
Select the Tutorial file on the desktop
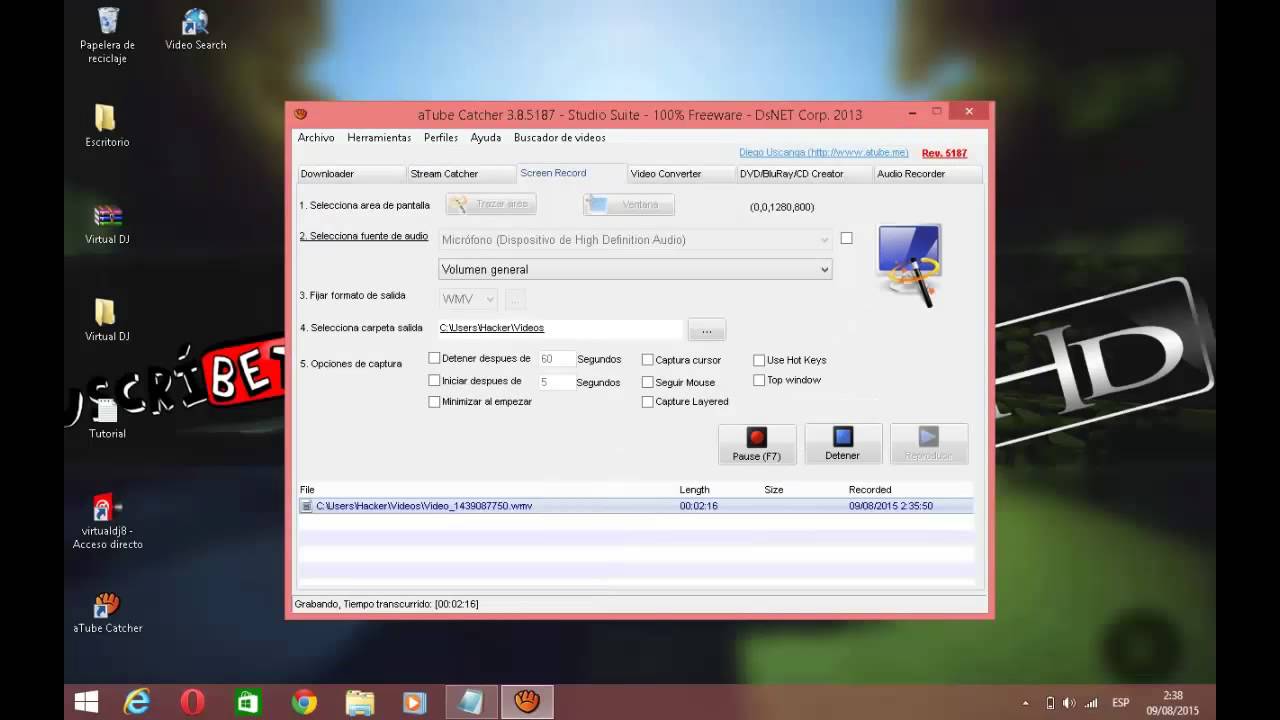pyautogui.click(x=107, y=418)
